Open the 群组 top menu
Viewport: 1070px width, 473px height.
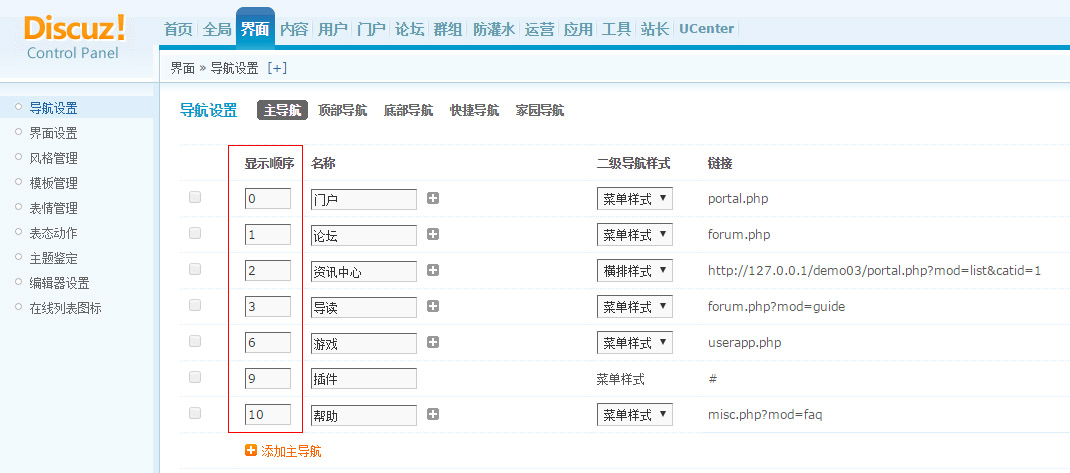pos(448,29)
